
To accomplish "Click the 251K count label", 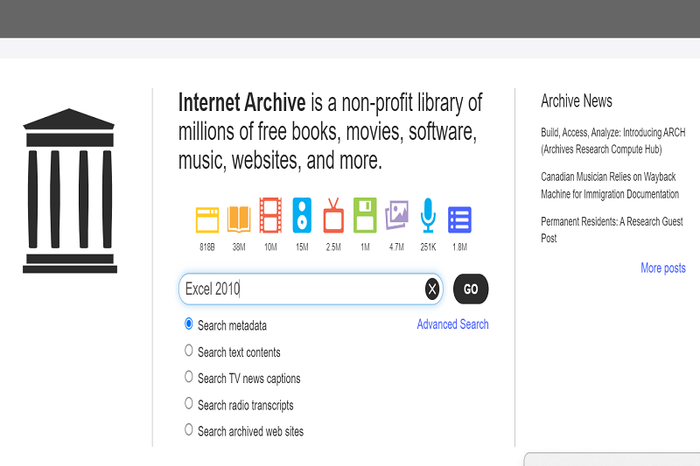I will pyautogui.click(x=428, y=247).
